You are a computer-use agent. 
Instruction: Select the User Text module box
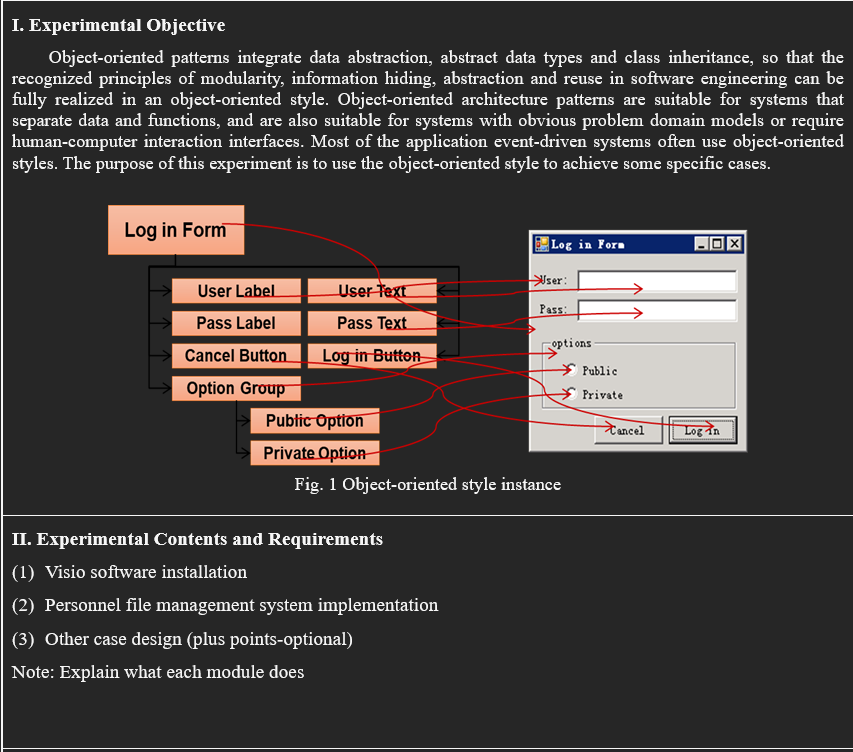(372, 290)
